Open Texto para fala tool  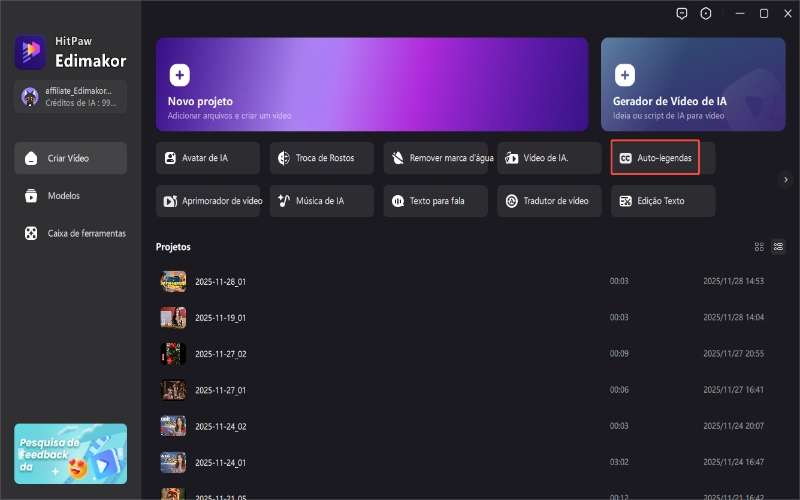pos(435,201)
